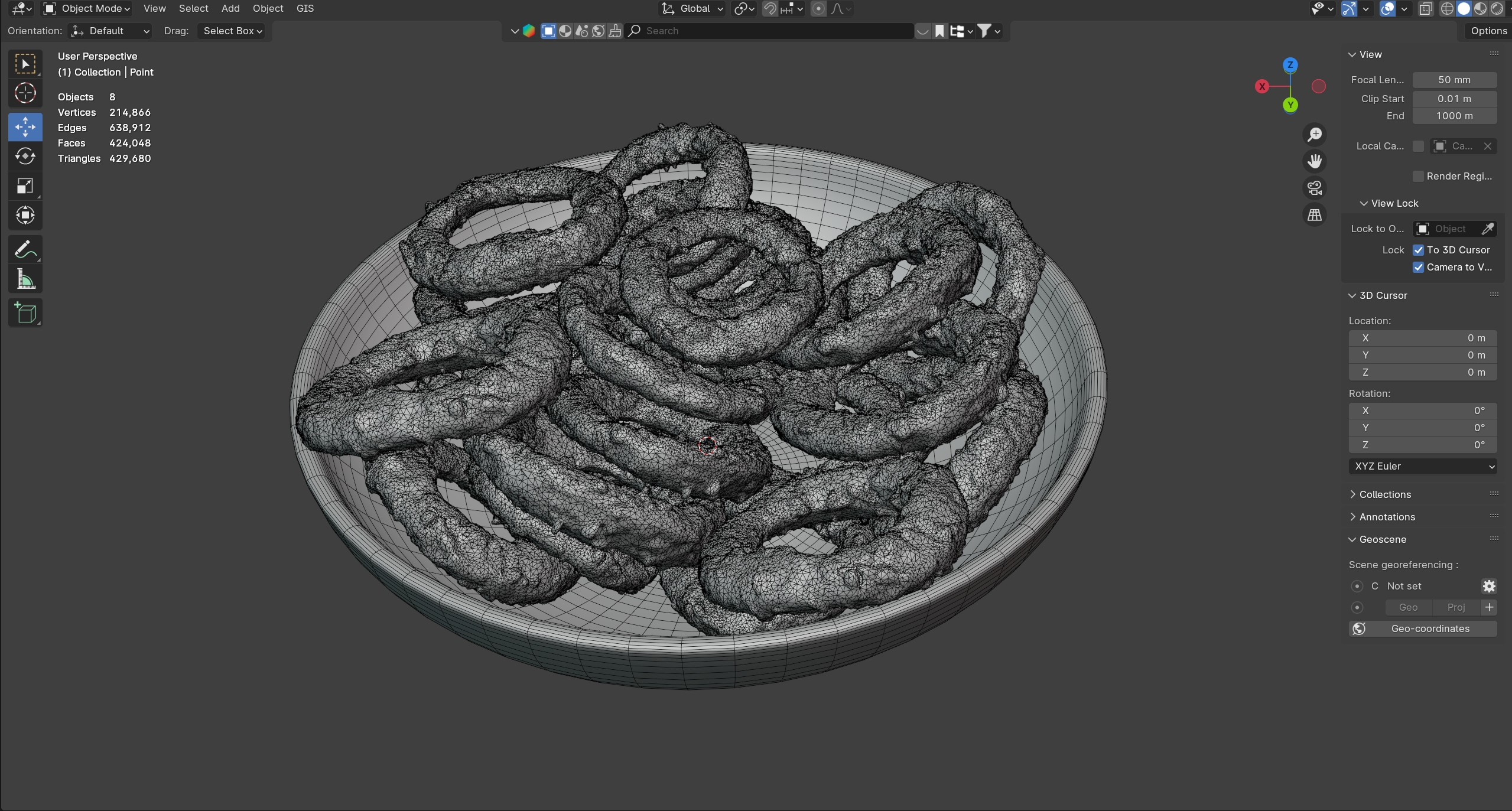Screen dimensions: 1512x811
Task: Click the Add Cube tool
Action: pos(25,313)
